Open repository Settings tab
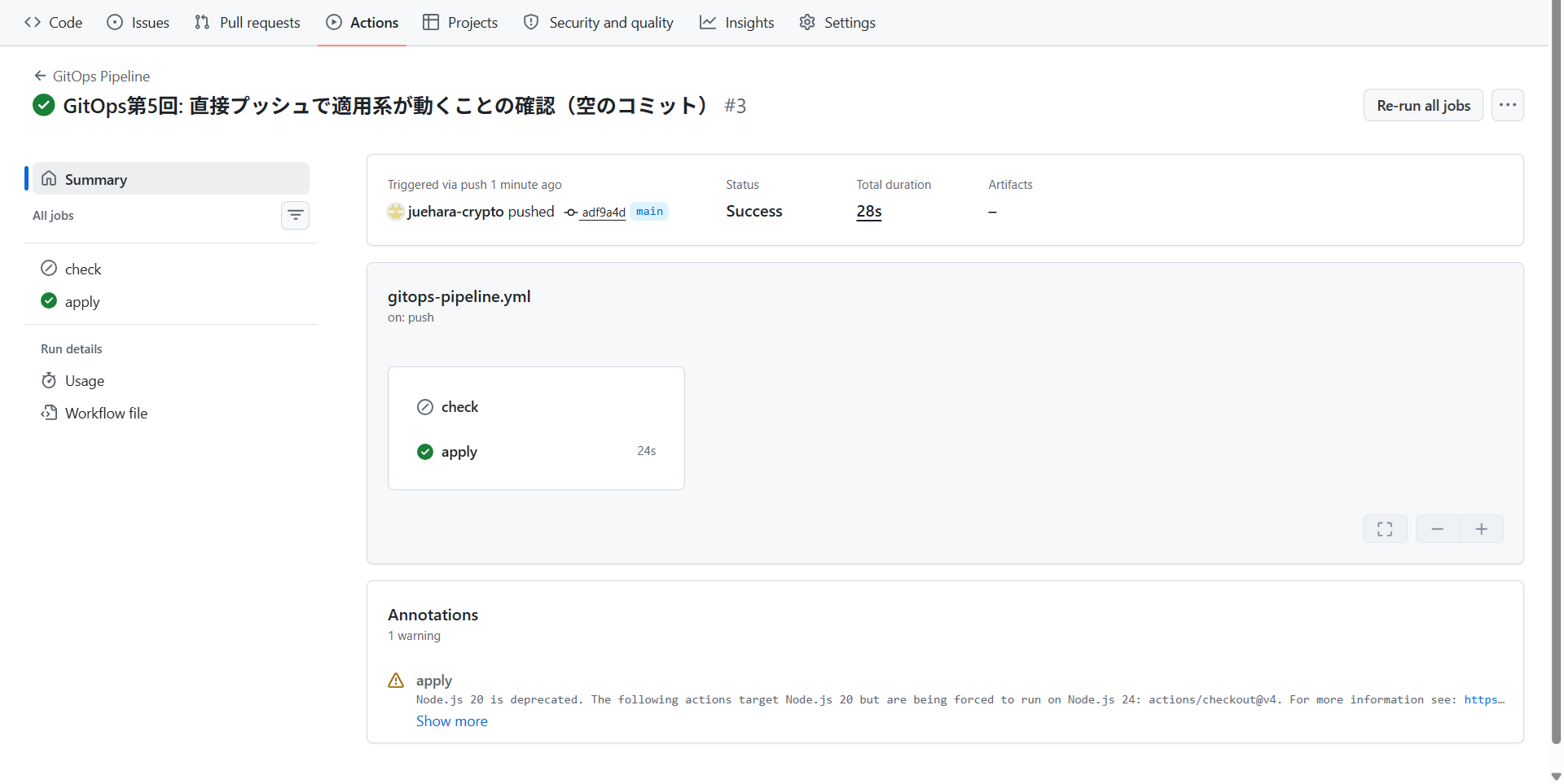Screen dimensions: 1564x784 tap(837, 23)
